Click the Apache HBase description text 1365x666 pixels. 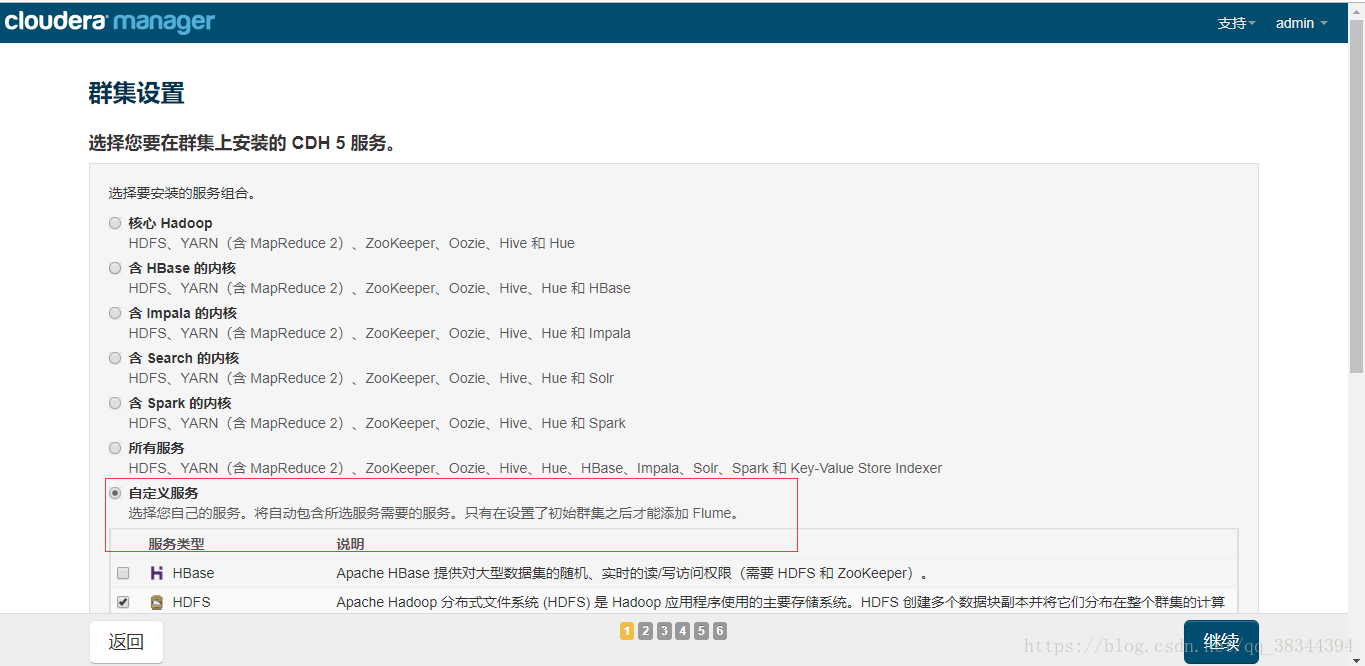point(633,573)
